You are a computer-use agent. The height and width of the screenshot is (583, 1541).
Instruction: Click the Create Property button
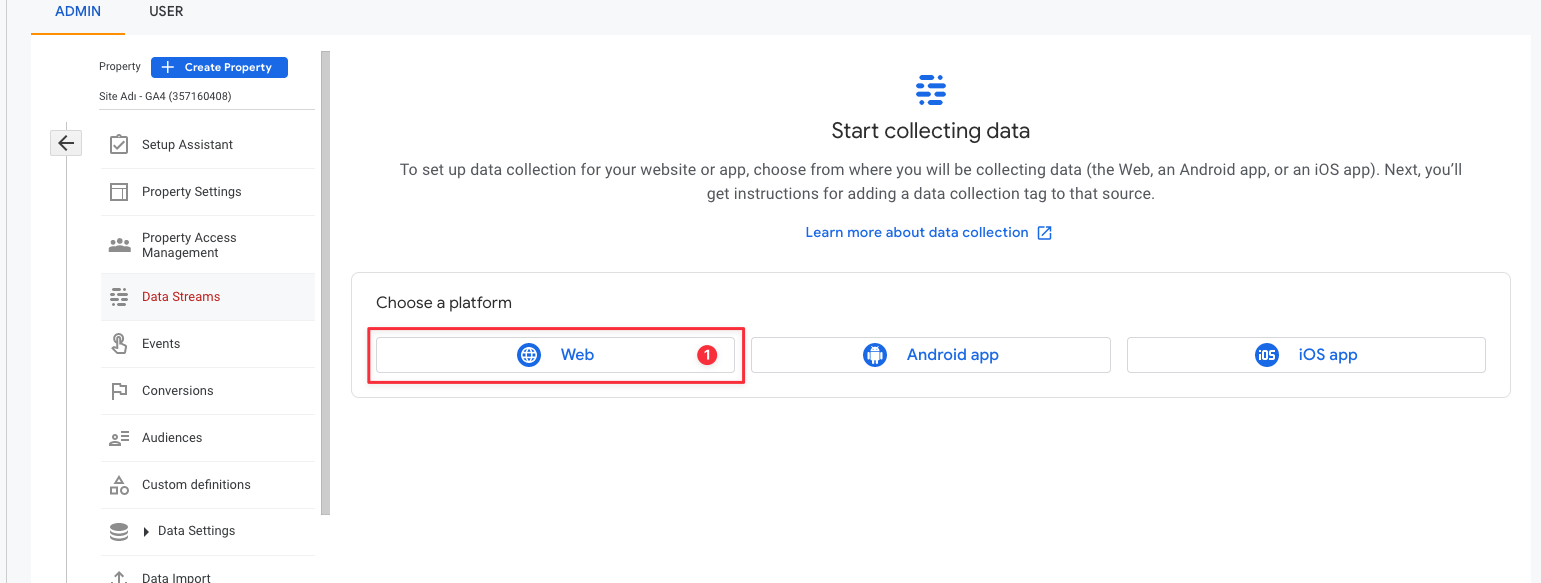(219, 67)
